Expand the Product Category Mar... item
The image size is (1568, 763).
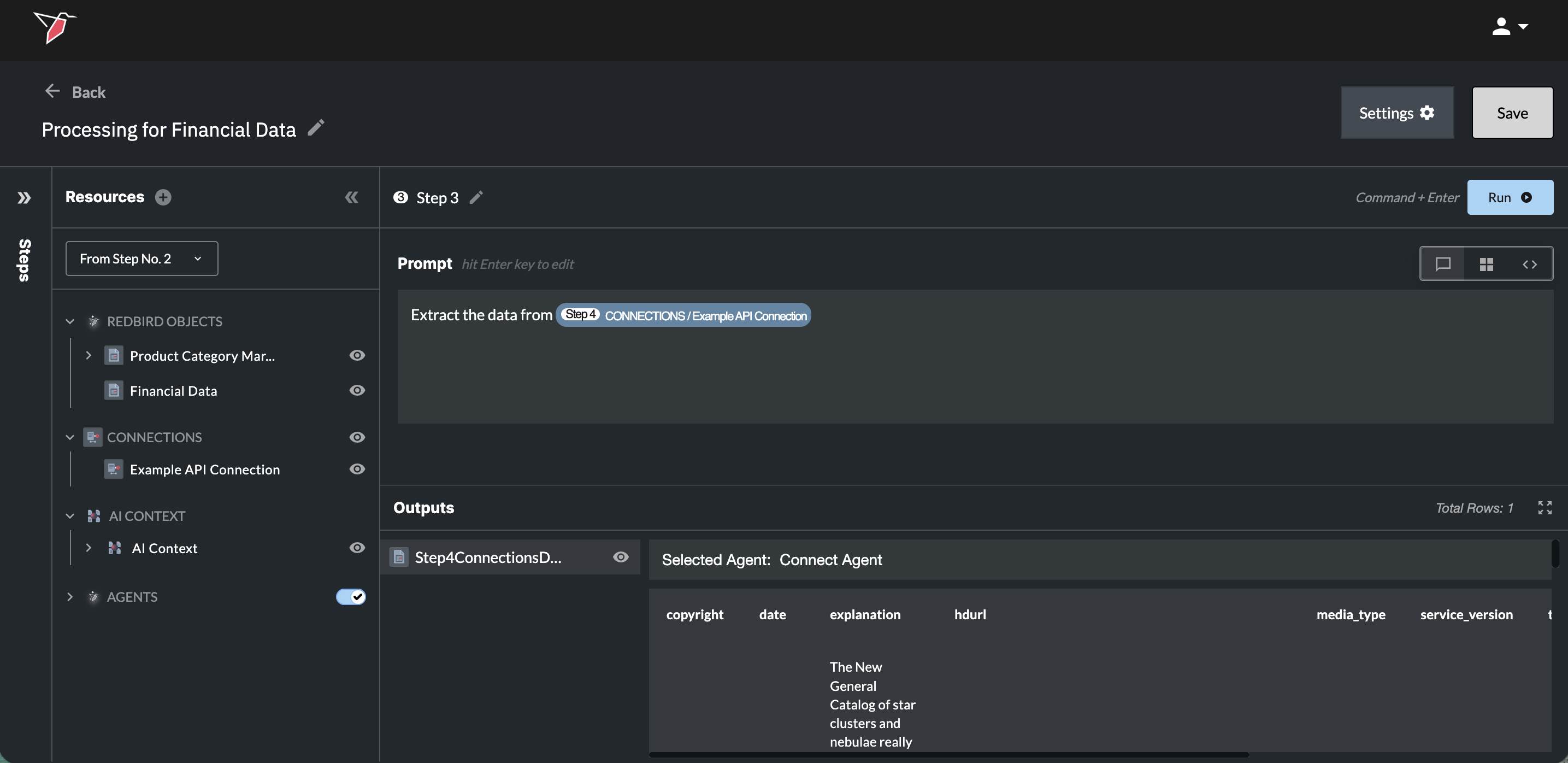pyautogui.click(x=89, y=355)
